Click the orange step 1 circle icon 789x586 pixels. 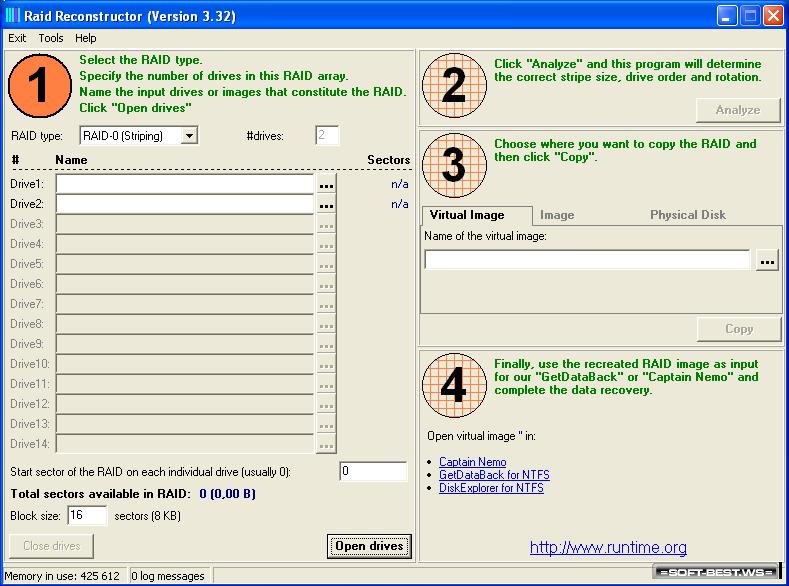(x=40, y=85)
